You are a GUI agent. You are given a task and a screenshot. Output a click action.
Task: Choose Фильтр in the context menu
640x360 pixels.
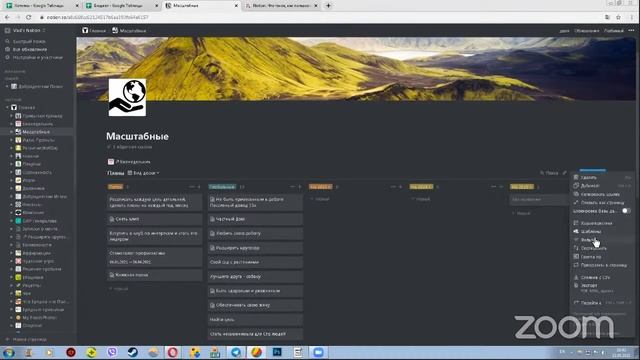pyautogui.click(x=602, y=240)
